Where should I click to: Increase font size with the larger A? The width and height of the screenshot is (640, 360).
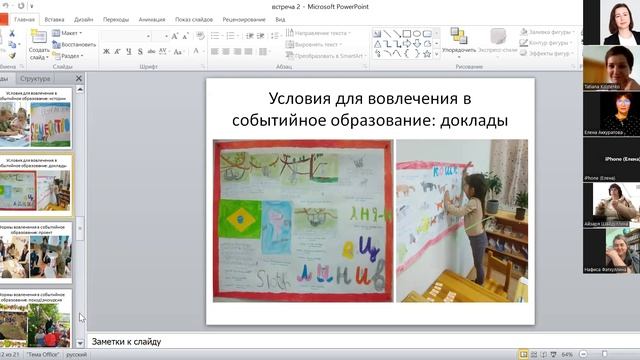point(175,36)
